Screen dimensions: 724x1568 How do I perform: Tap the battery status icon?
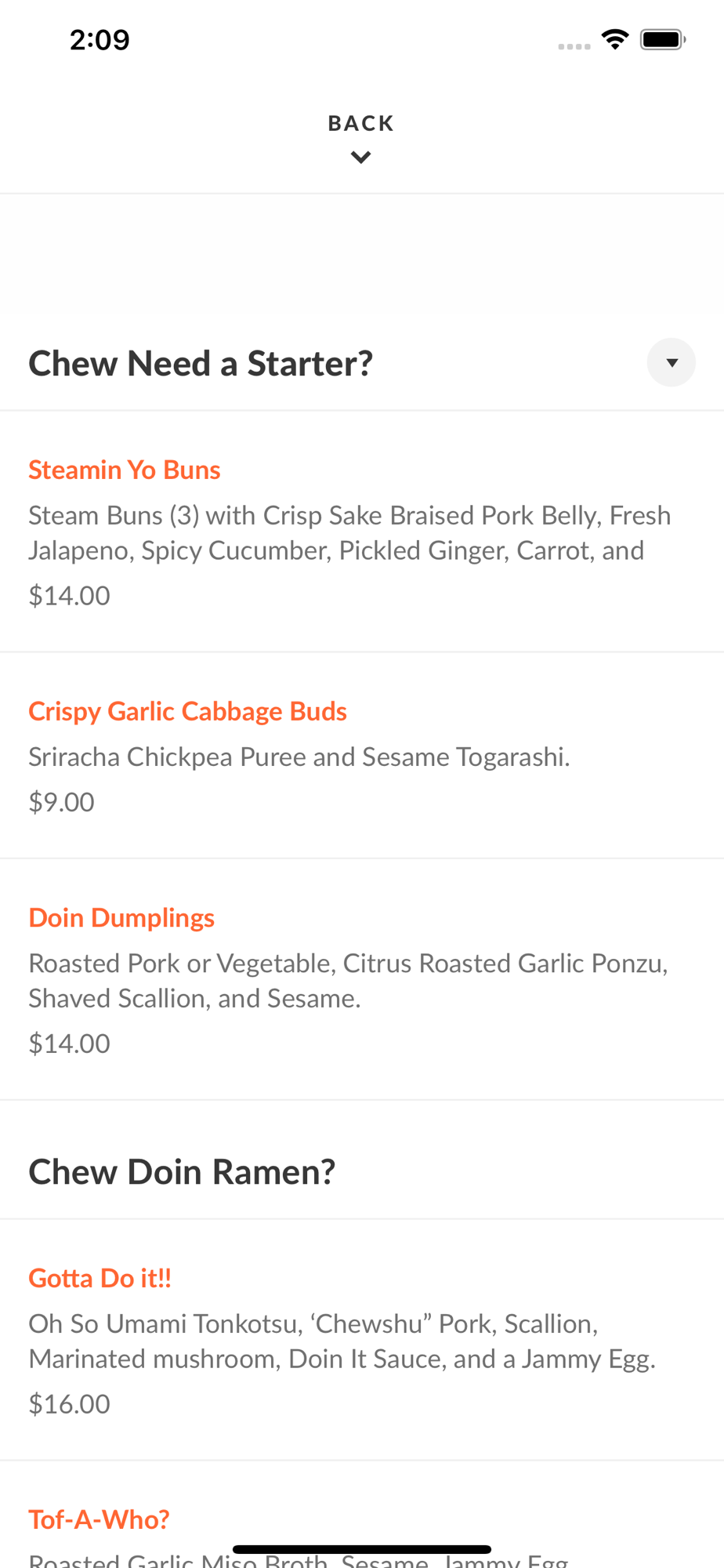(x=662, y=39)
